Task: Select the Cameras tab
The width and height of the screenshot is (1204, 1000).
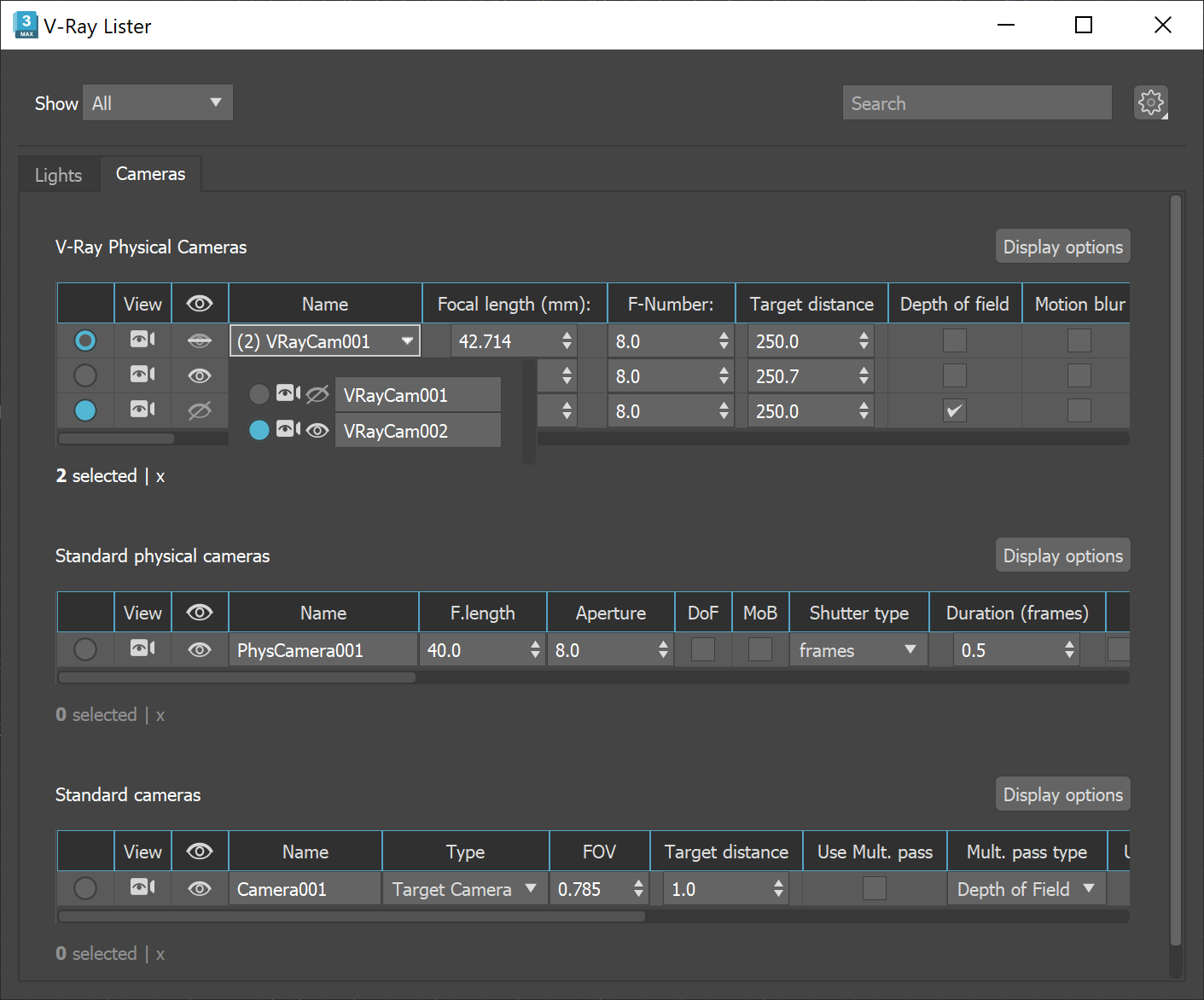Action: click(x=150, y=173)
